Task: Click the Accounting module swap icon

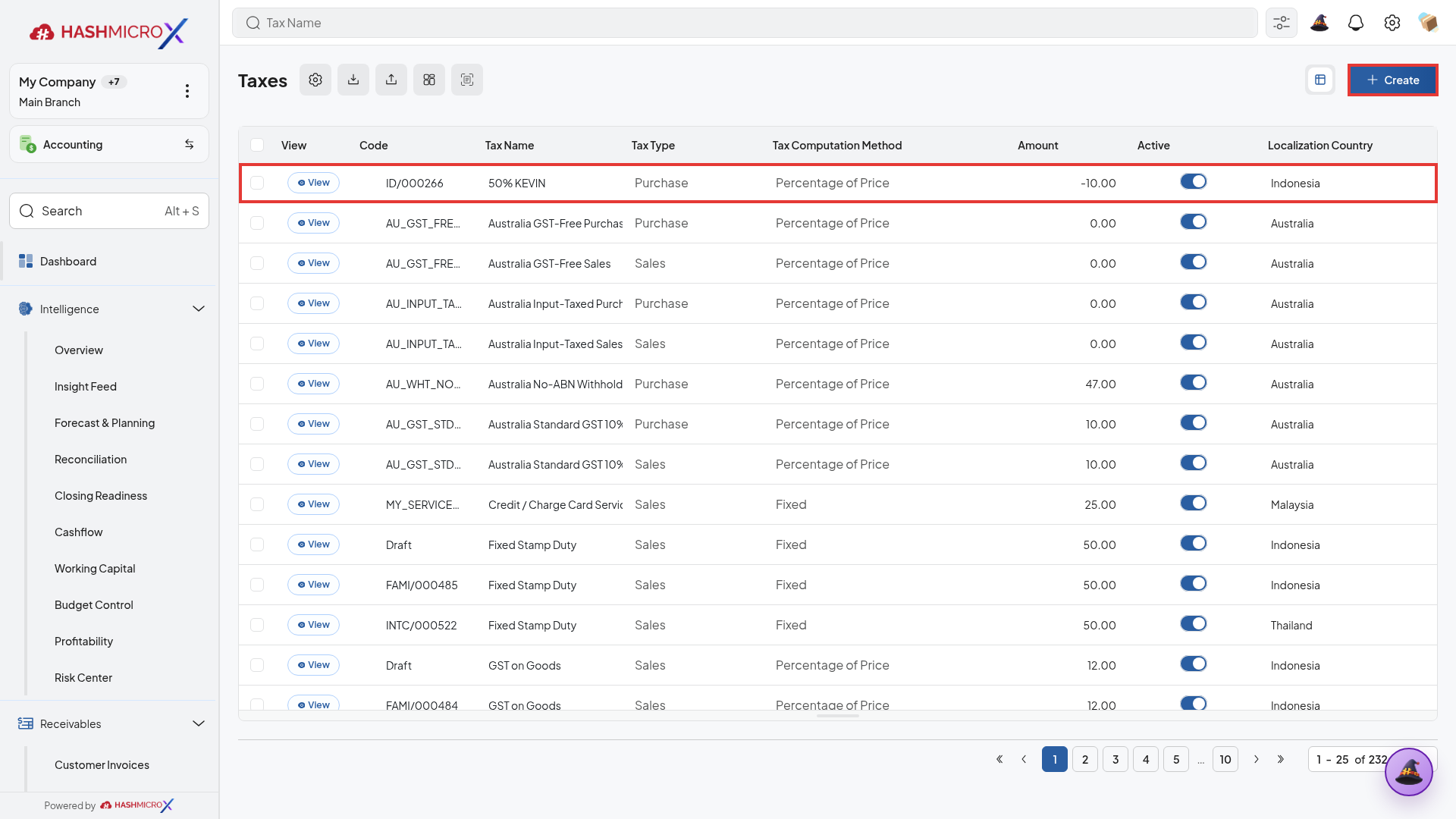Action: pos(190,144)
